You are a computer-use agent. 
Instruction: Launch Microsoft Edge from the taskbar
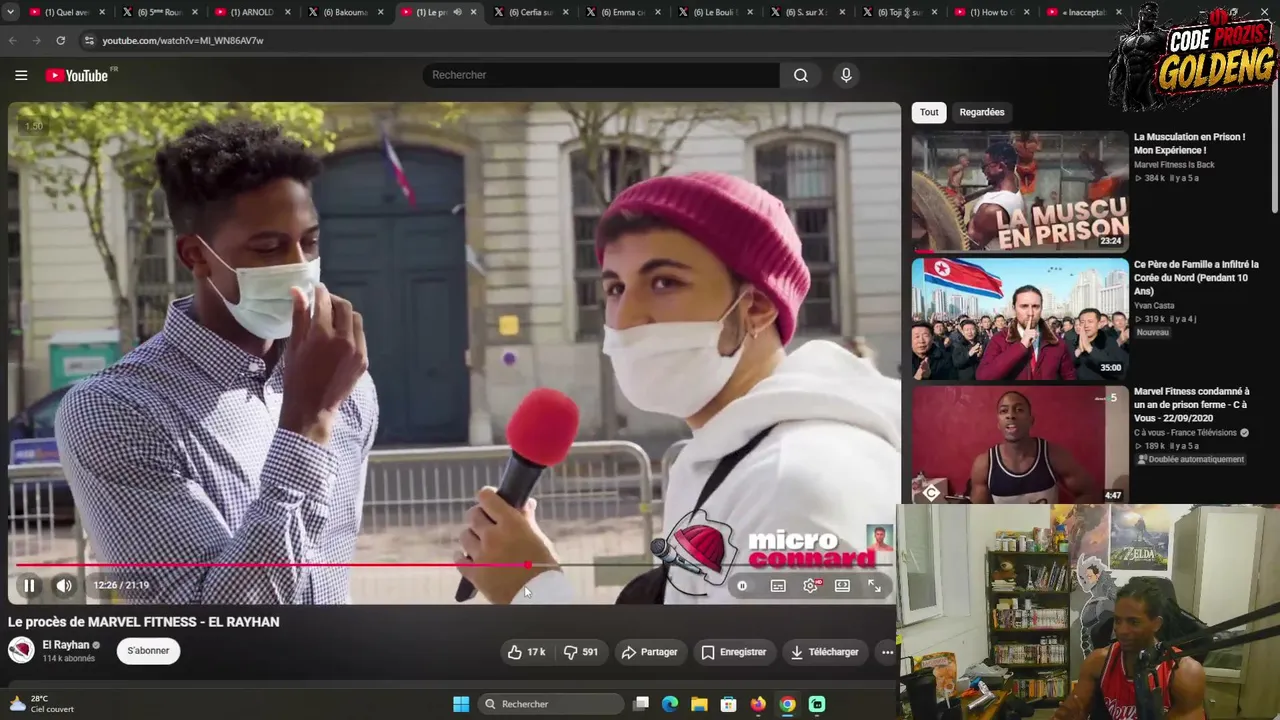pyautogui.click(x=670, y=704)
